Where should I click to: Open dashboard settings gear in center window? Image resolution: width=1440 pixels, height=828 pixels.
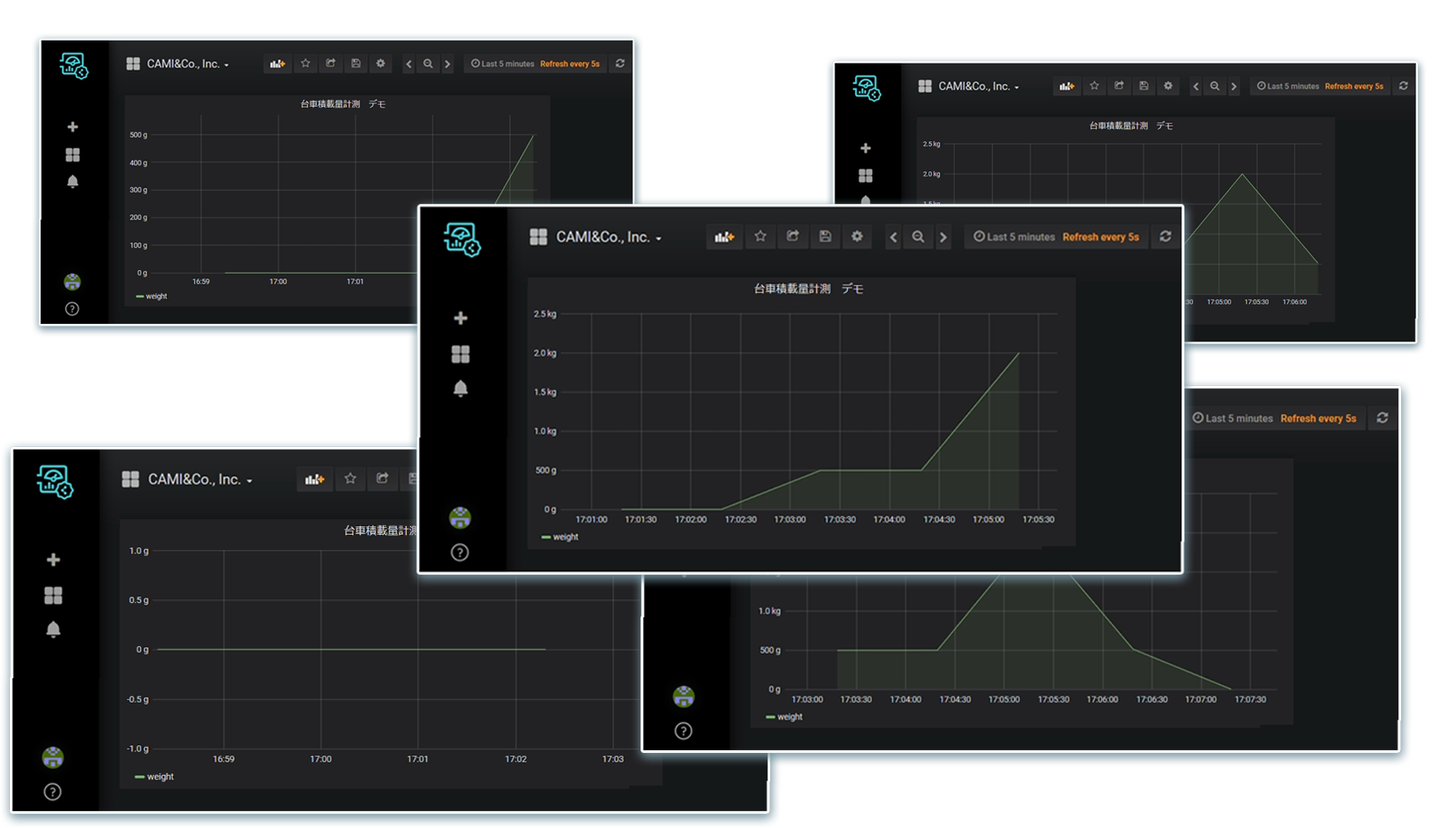[x=857, y=237]
